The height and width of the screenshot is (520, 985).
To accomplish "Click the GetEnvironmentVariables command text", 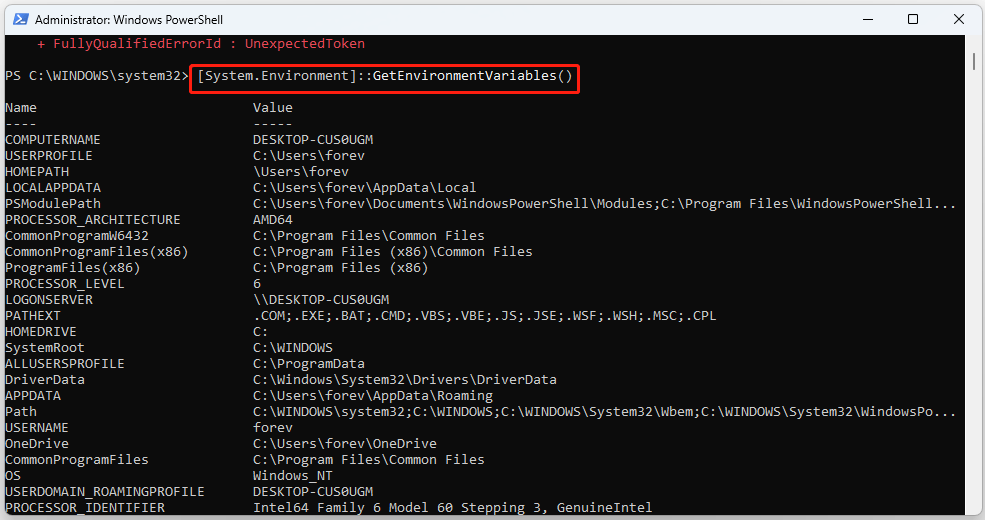I will point(384,76).
